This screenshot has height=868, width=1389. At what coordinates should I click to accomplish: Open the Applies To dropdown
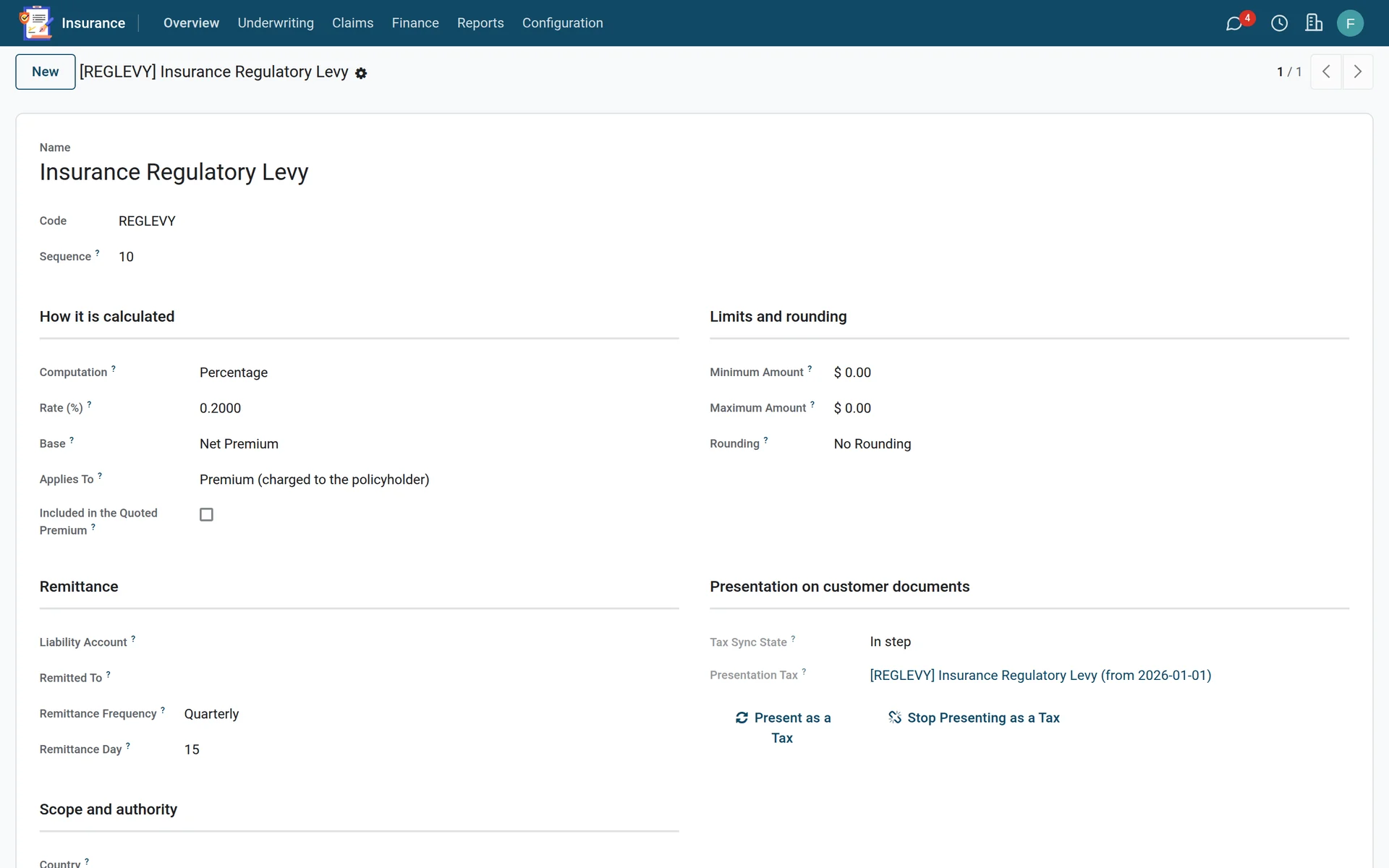click(x=438, y=480)
